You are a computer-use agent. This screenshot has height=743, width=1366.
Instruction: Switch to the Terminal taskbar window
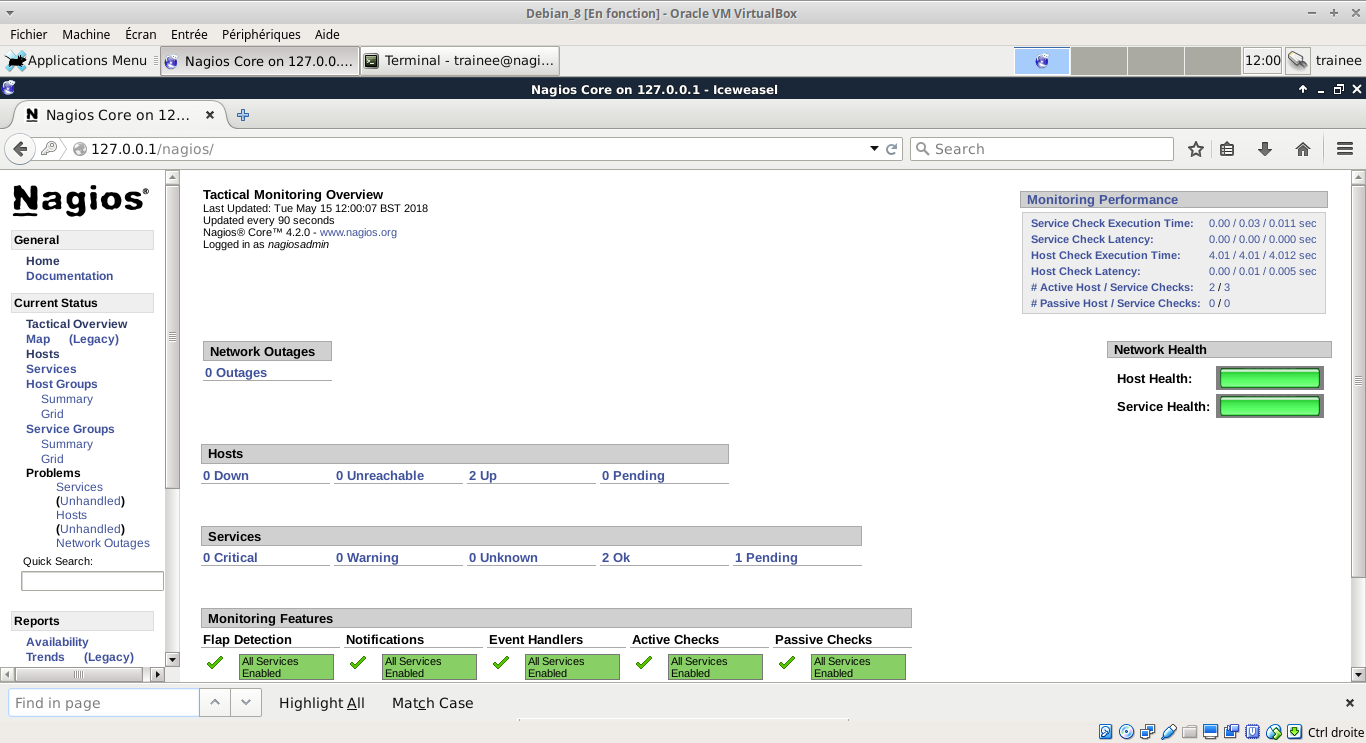[x=459, y=61]
